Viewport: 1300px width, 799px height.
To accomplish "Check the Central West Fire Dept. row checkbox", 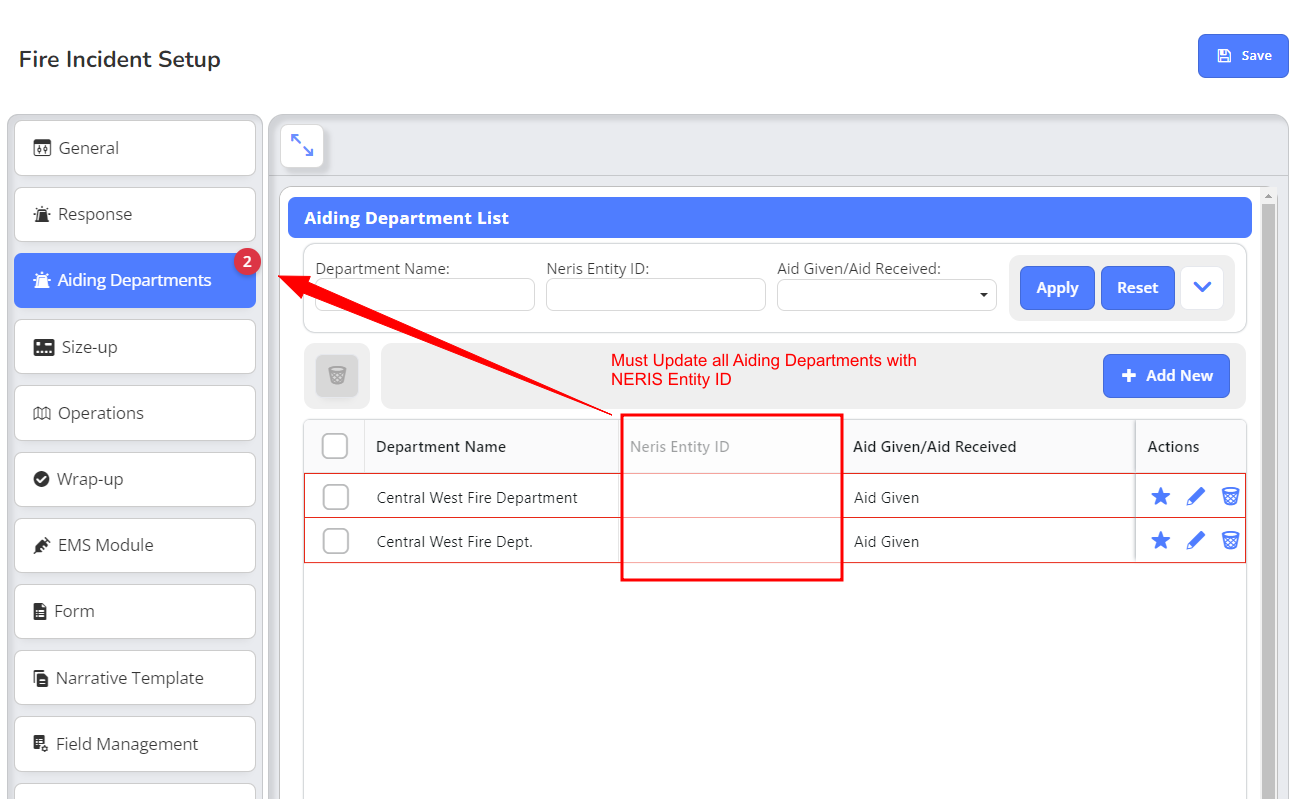I will (x=336, y=541).
